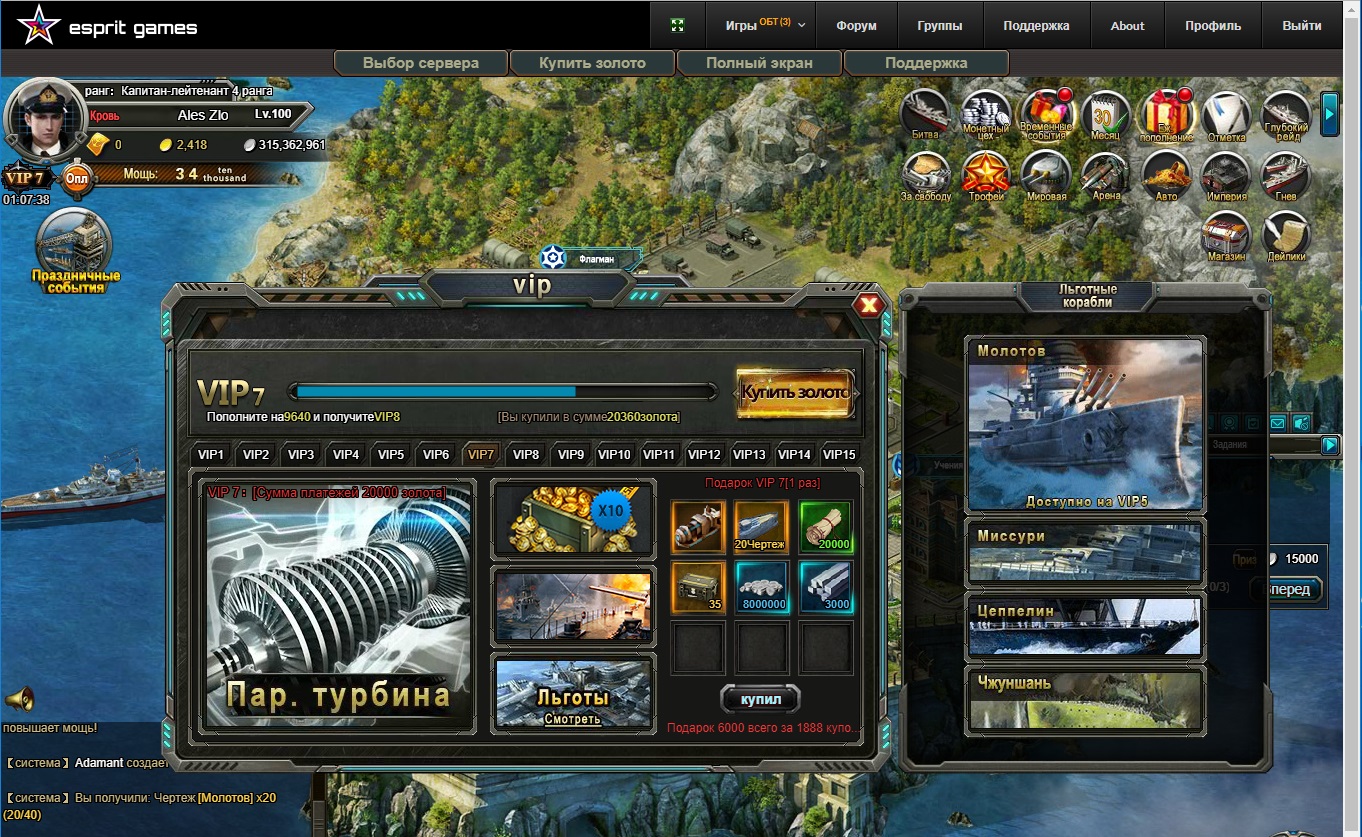Switch to the VIP8 tab
Viewport: 1362px width, 837px height.
(526, 454)
